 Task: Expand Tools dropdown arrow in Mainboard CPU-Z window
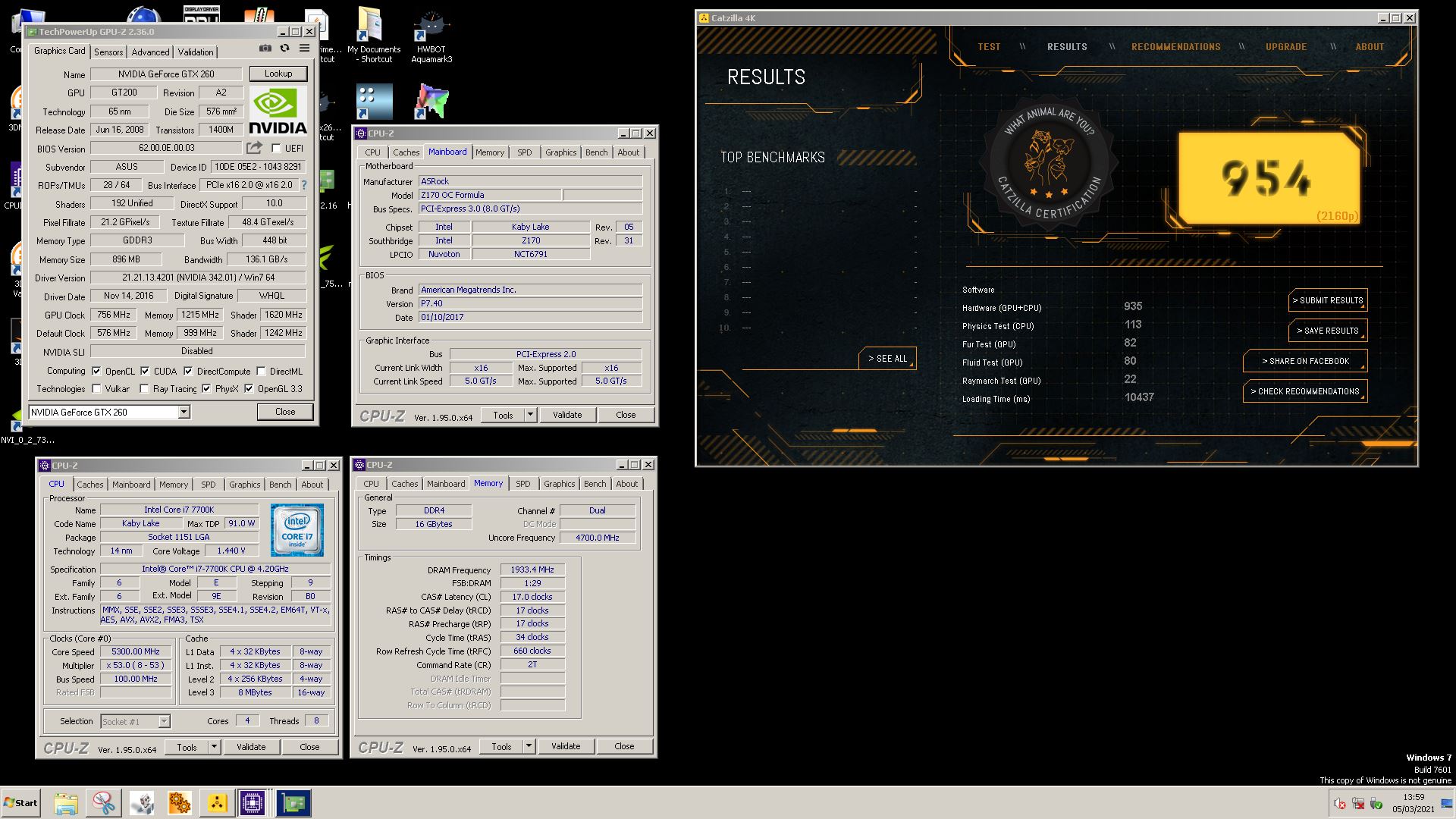pyautogui.click(x=530, y=415)
